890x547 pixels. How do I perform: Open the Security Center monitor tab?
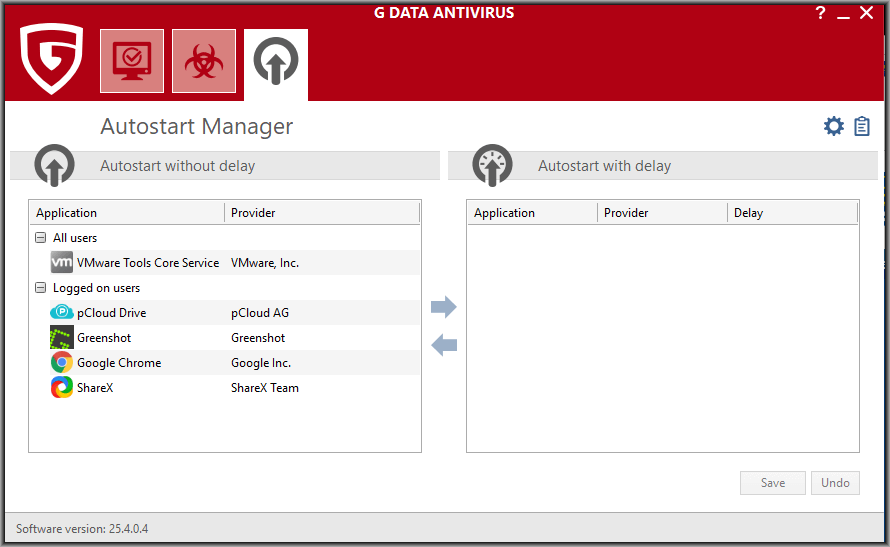pos(132,61)
